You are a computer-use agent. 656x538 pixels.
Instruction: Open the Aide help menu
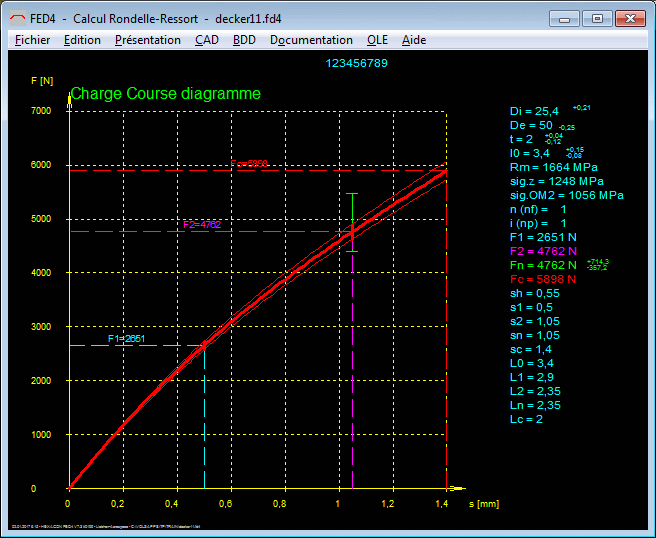coord(413,40)
